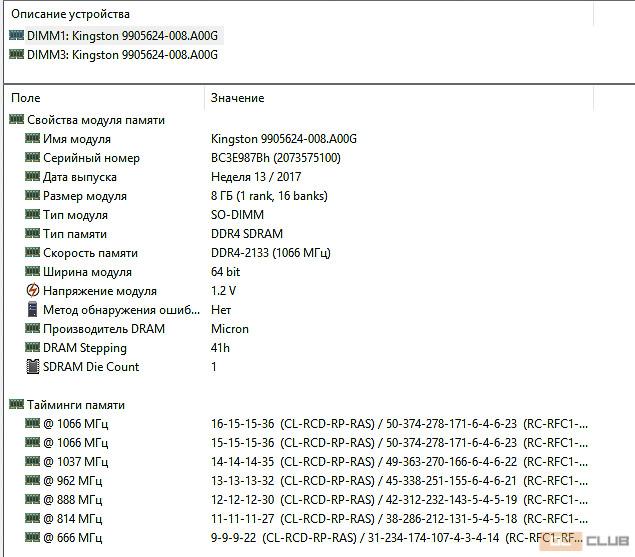
Task: Select the Метод обнаружения ошиб... field
Action: pyautogui.click(x=121, y=310)
